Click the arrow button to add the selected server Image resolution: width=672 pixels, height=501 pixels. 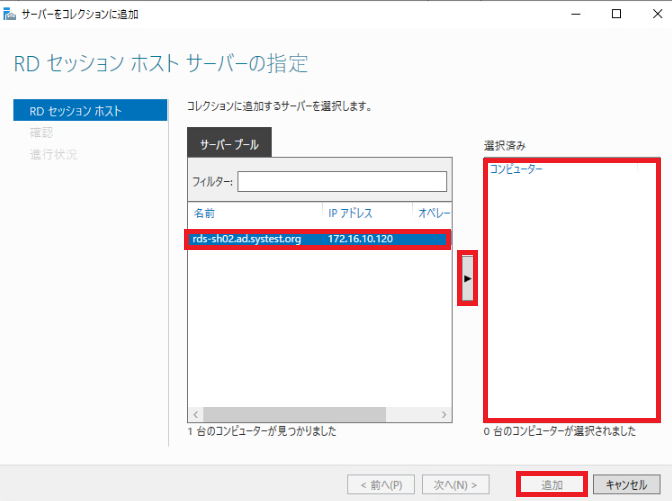[468, 278]
